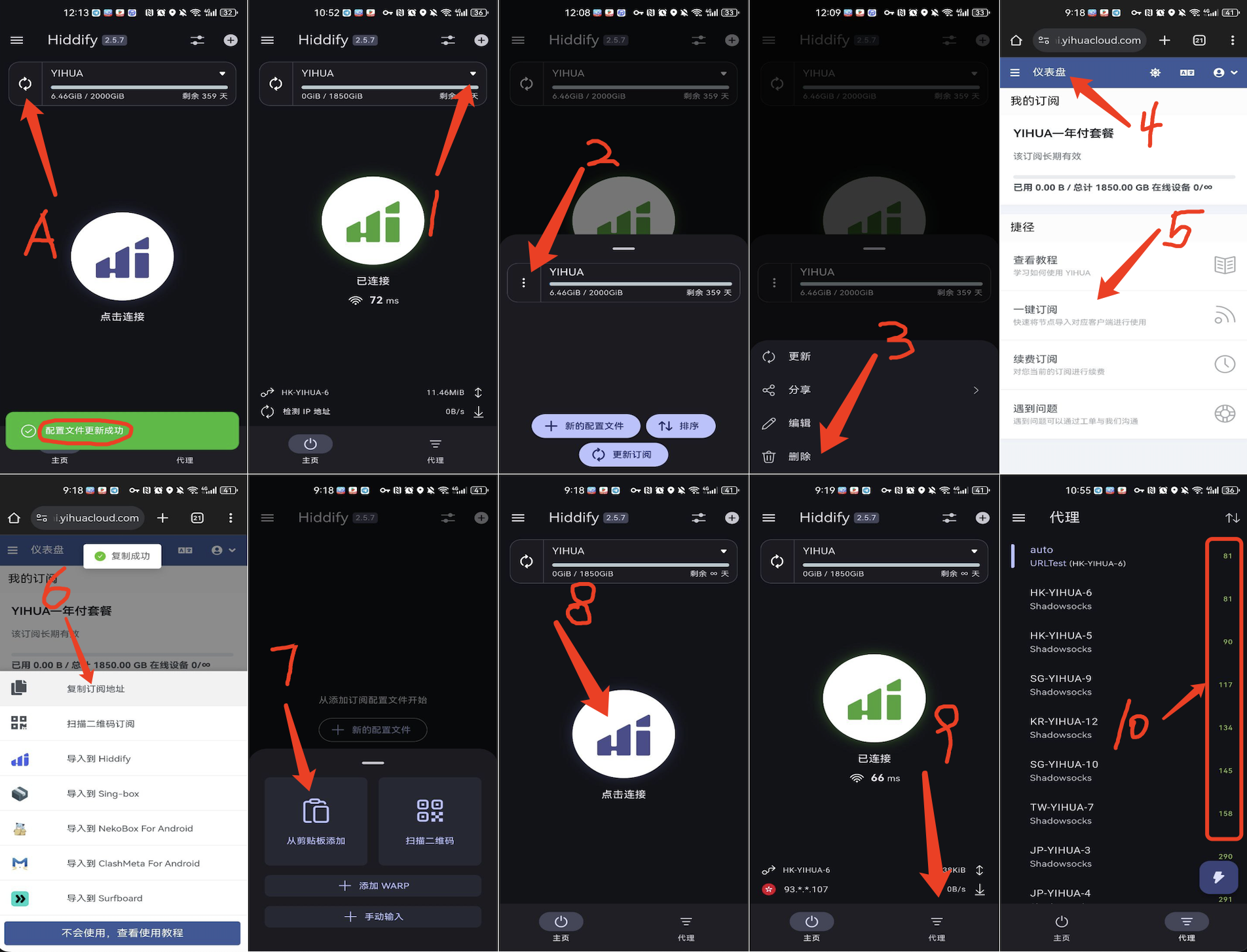Switch to 主页 tab on 10:55 代理 screen
The image size is (1247, 952).
(x=1061, y=927)
